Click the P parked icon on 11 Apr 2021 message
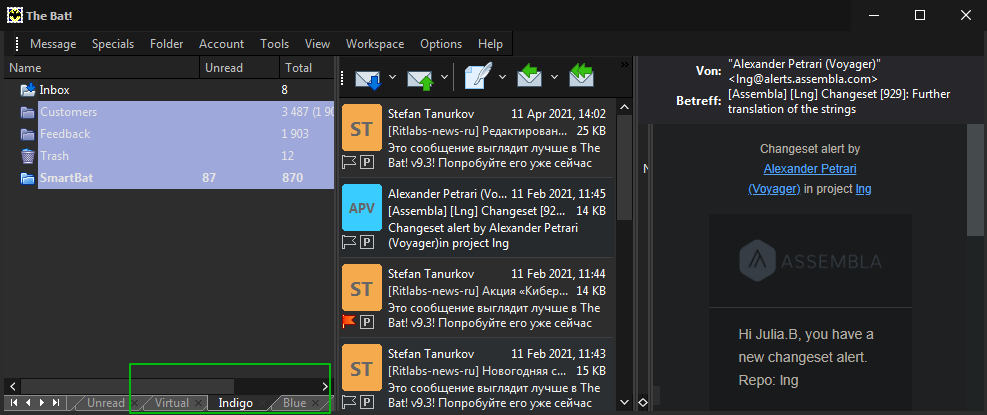 click(367, 162)
